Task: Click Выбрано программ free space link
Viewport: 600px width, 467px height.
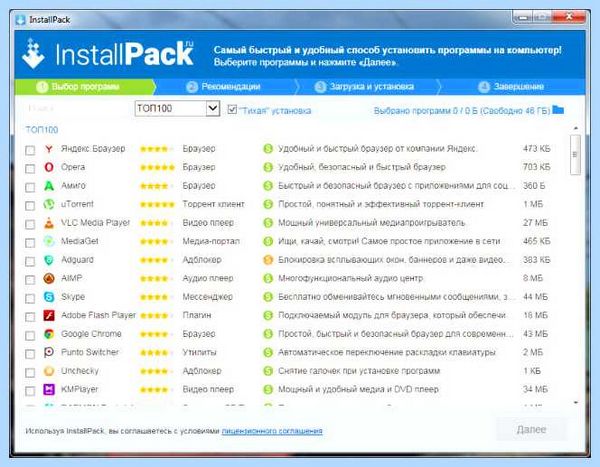Action: (x=462, y=111)
